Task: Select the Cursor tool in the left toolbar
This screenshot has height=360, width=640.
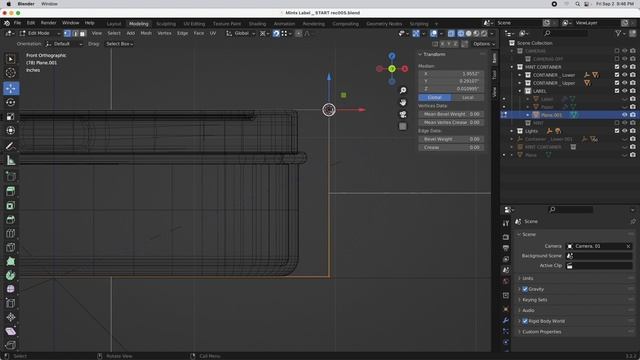Action: [11, 73]
